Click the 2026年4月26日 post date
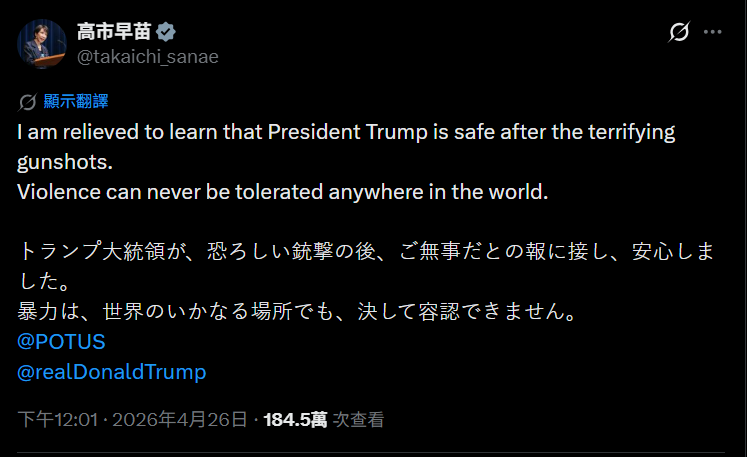747x457 pixels. (x=178, y=420)
